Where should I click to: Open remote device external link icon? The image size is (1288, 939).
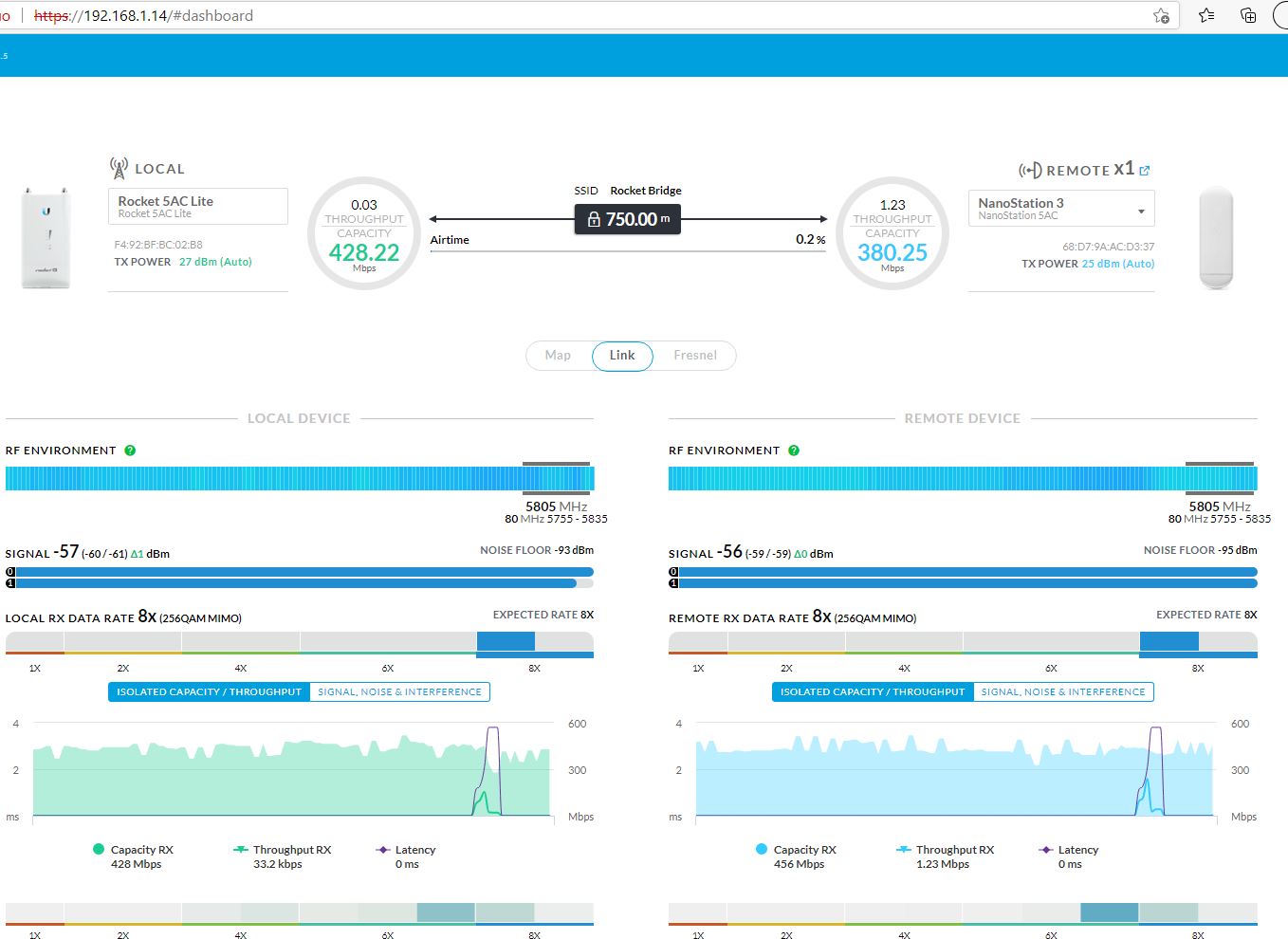click(1145, 171)
